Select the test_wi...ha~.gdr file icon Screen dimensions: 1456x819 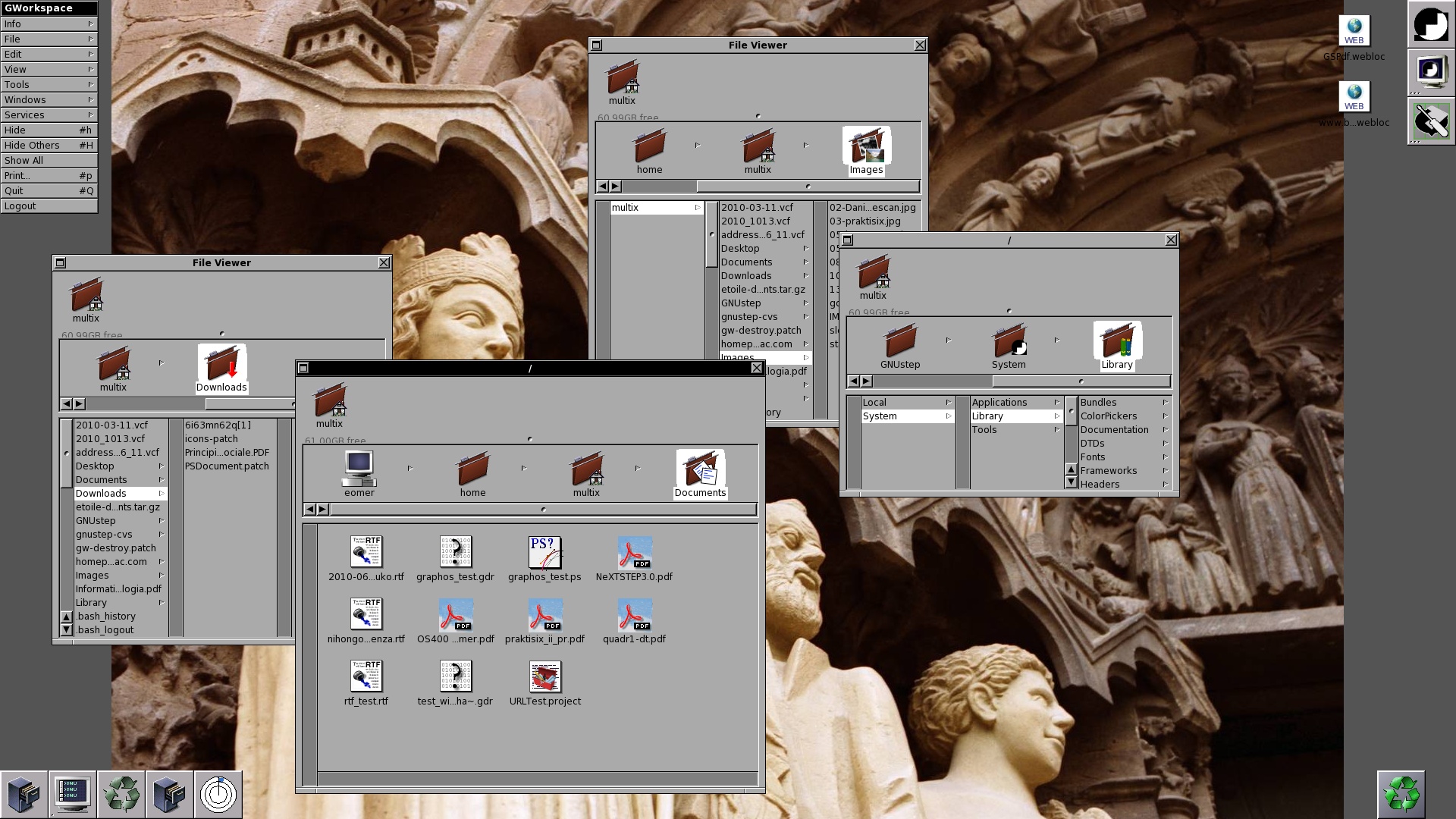pyautogui.click(x=455, y=677)
